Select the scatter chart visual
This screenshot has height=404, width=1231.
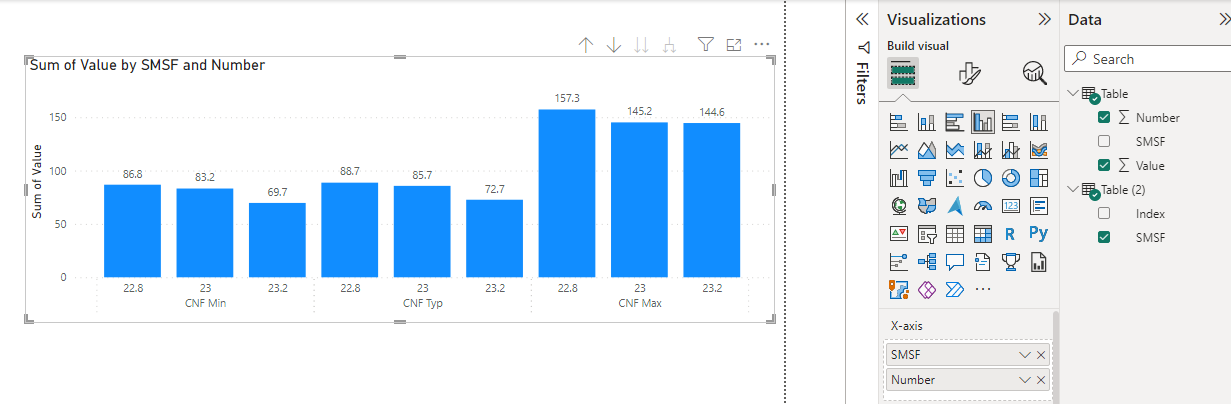pos(954,178)
